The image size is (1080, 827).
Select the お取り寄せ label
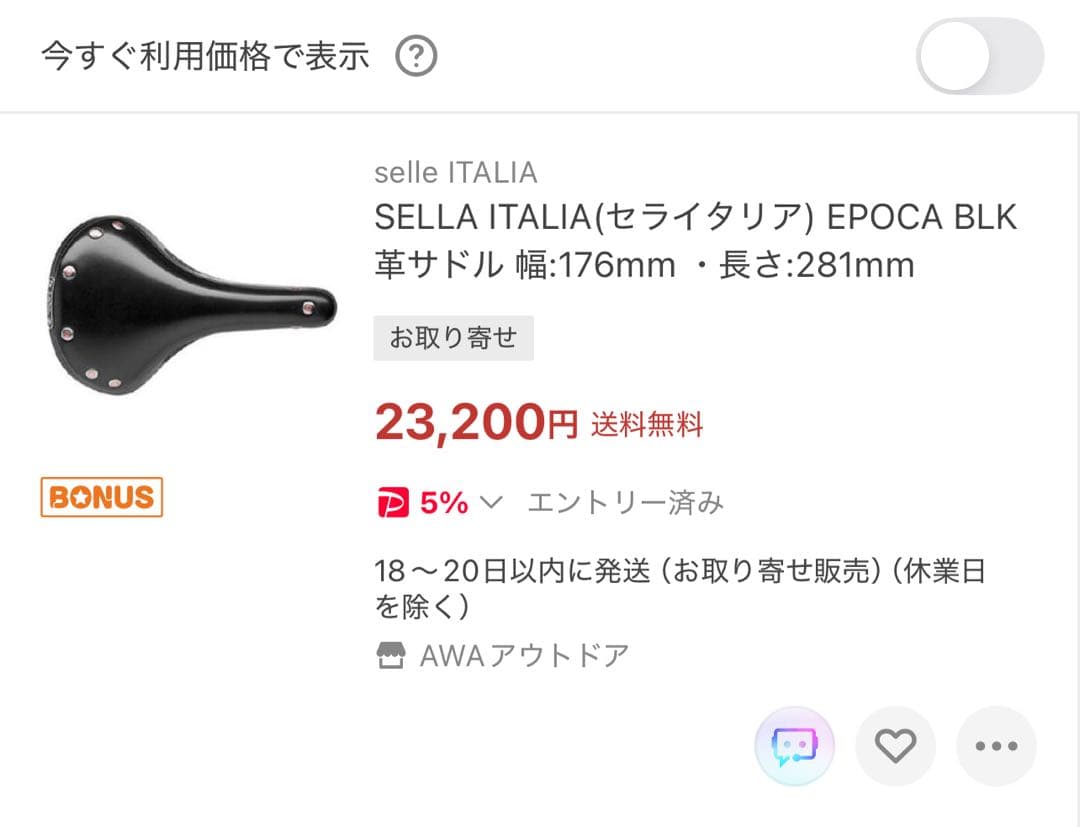(x=454, y=338)
